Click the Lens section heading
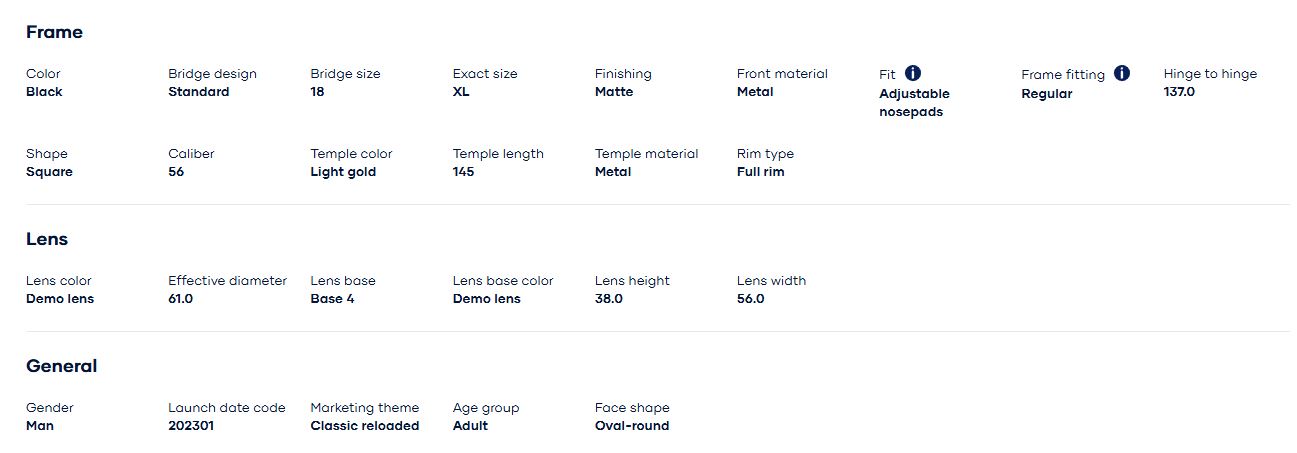1297x453 pixels. click(47, 239)
